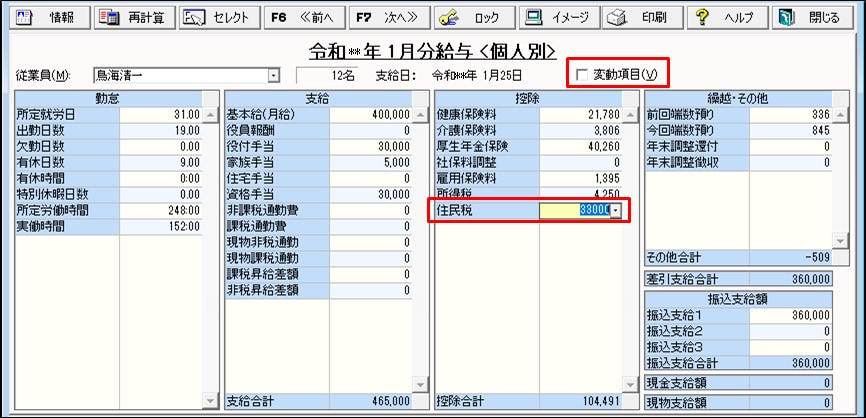Click the 情報 toolbar button
The image size is (866, 418).
pyautogui.click(x=48, y=18)
